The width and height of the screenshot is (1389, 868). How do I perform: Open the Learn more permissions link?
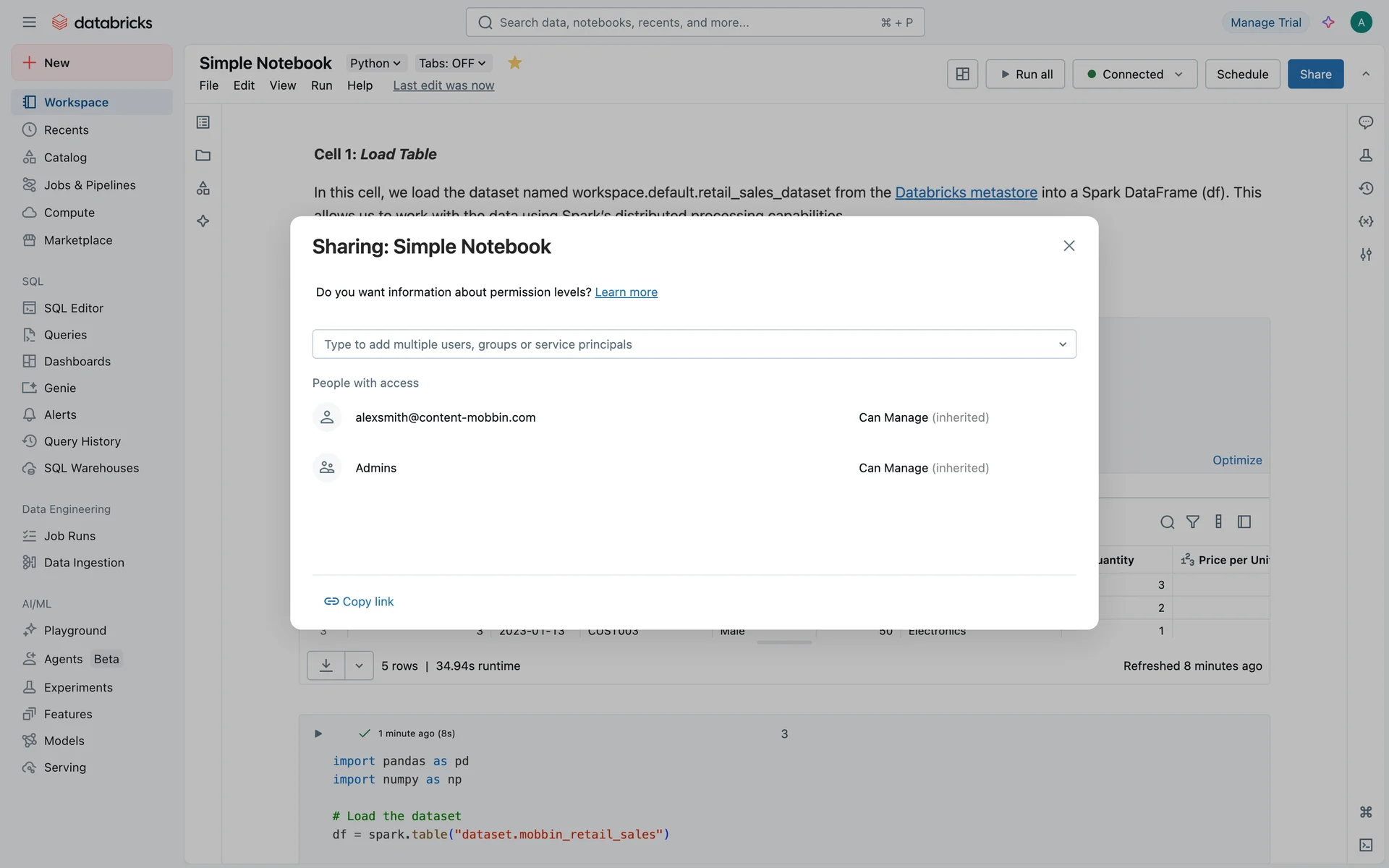[626, 292]
